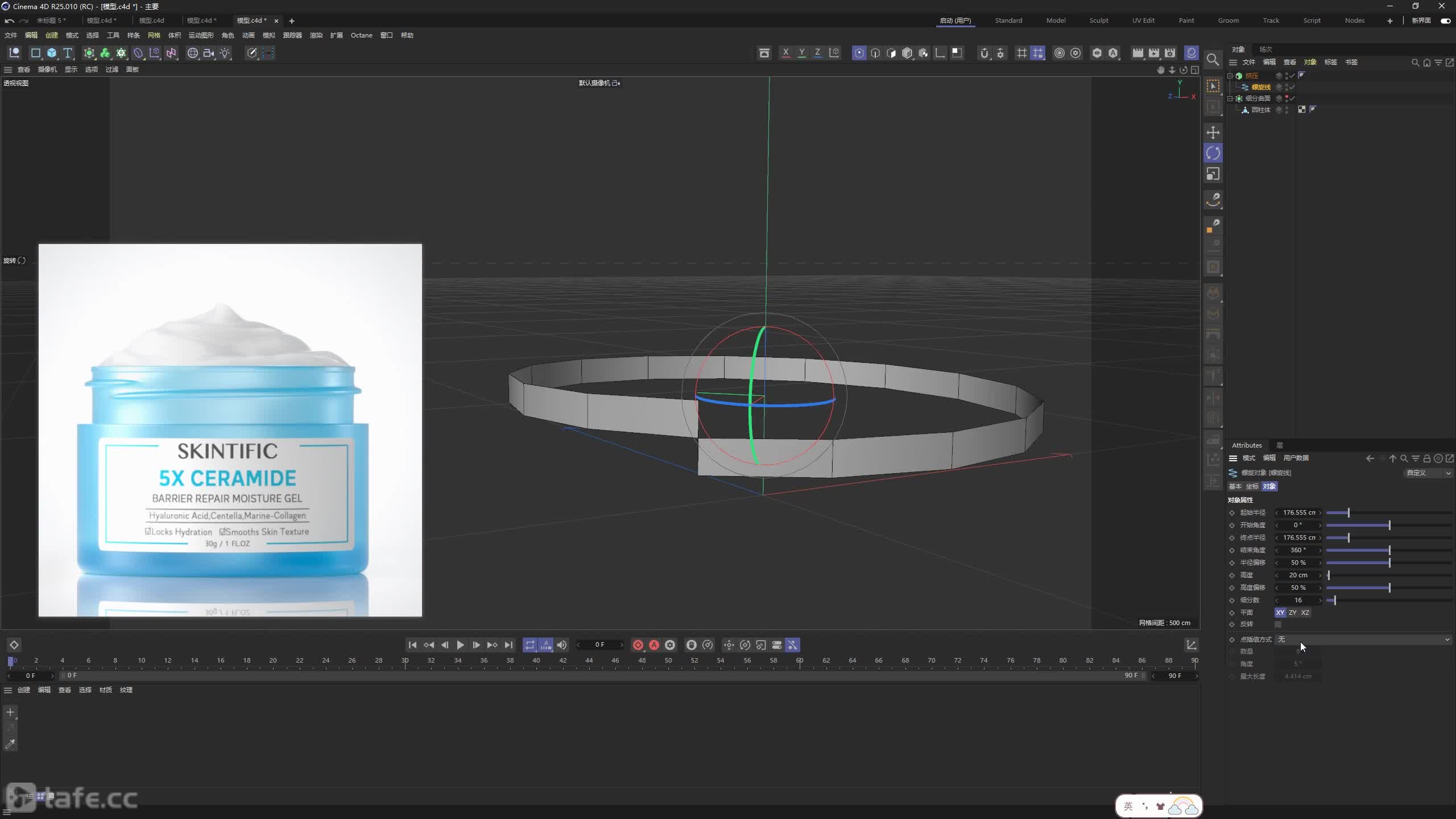Increase 细分数 with right arrow
Screen dimensions: 1456x819
(1320, 601)
